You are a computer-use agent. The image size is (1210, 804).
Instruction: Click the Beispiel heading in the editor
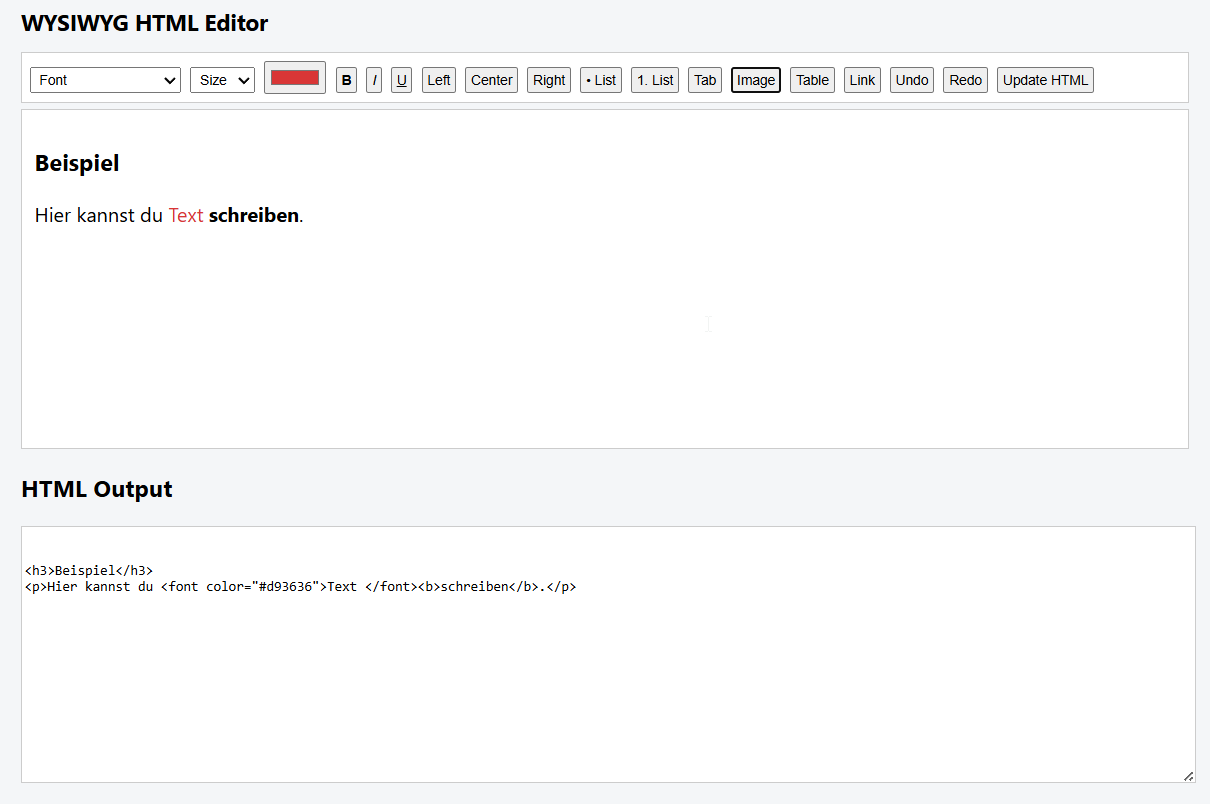click(x=77, y=163)
